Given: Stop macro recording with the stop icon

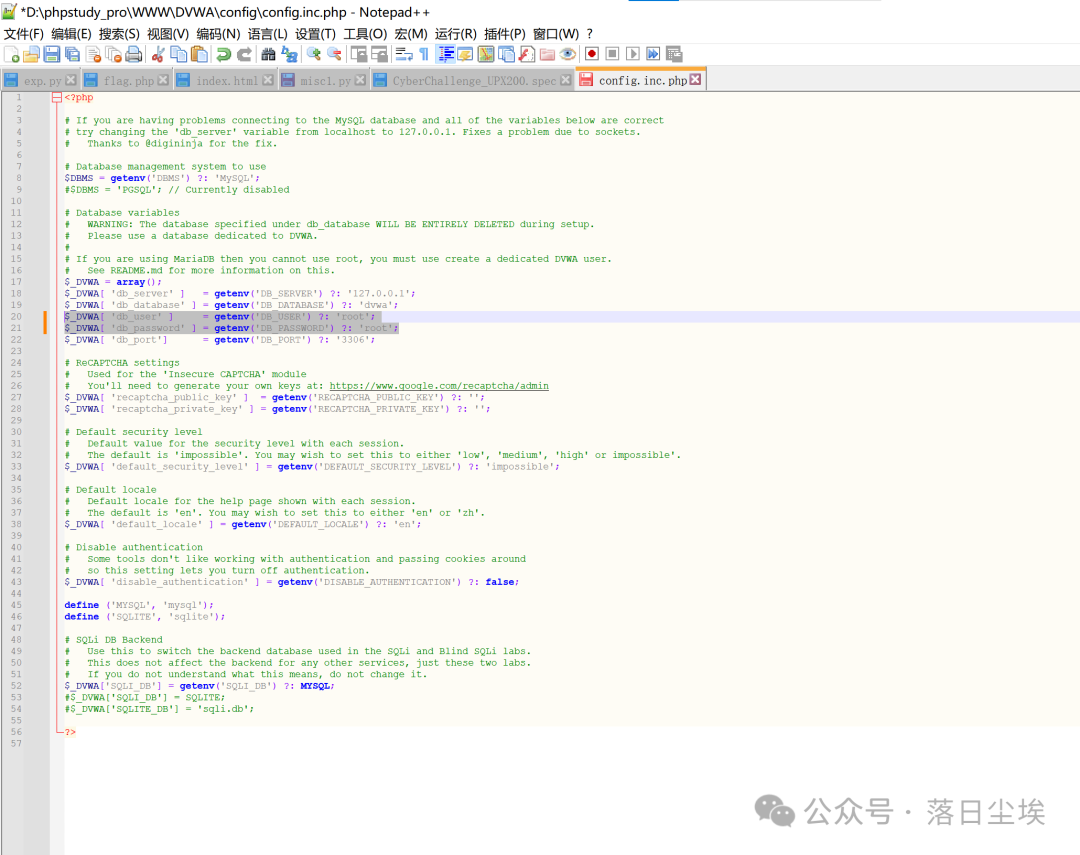Looking at the screenshot, I should (x=612, y=54).
